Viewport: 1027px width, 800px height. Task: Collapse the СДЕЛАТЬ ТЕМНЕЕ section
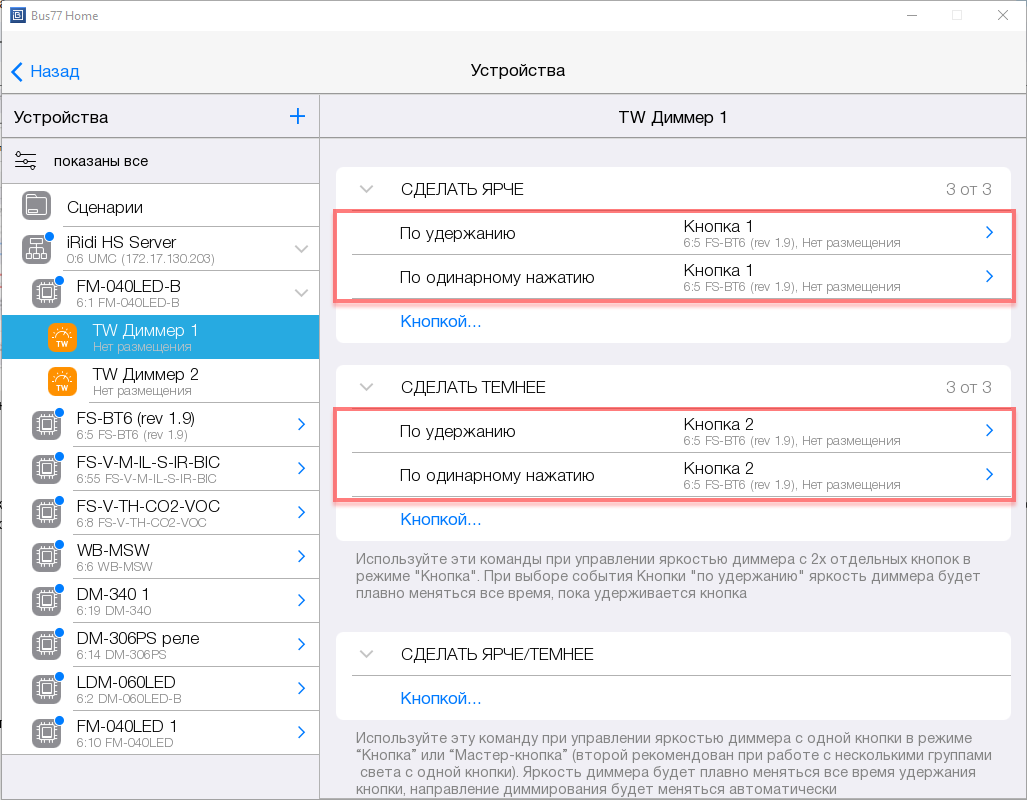click(366, 387)
